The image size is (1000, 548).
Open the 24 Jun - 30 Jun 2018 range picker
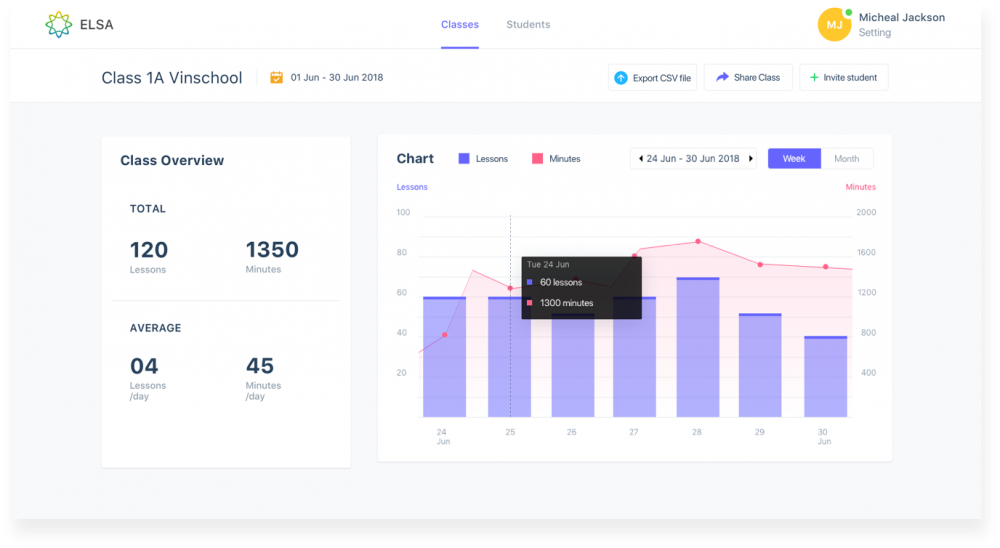(693, 159)
